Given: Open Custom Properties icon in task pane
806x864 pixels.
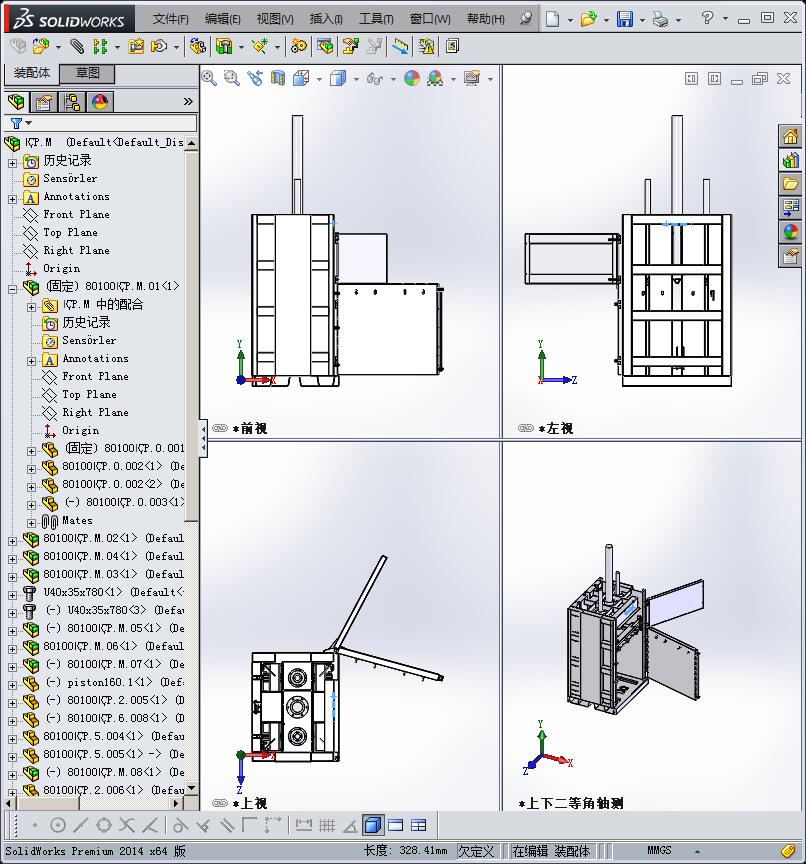Looking at the screenshot, I should point(791,256).
